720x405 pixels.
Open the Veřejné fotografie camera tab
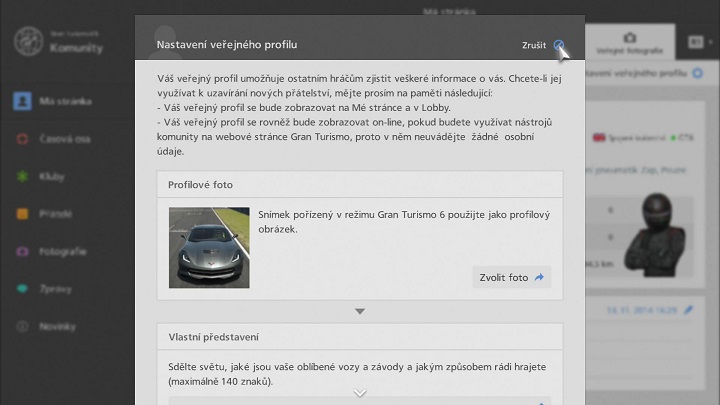[629, 40]
